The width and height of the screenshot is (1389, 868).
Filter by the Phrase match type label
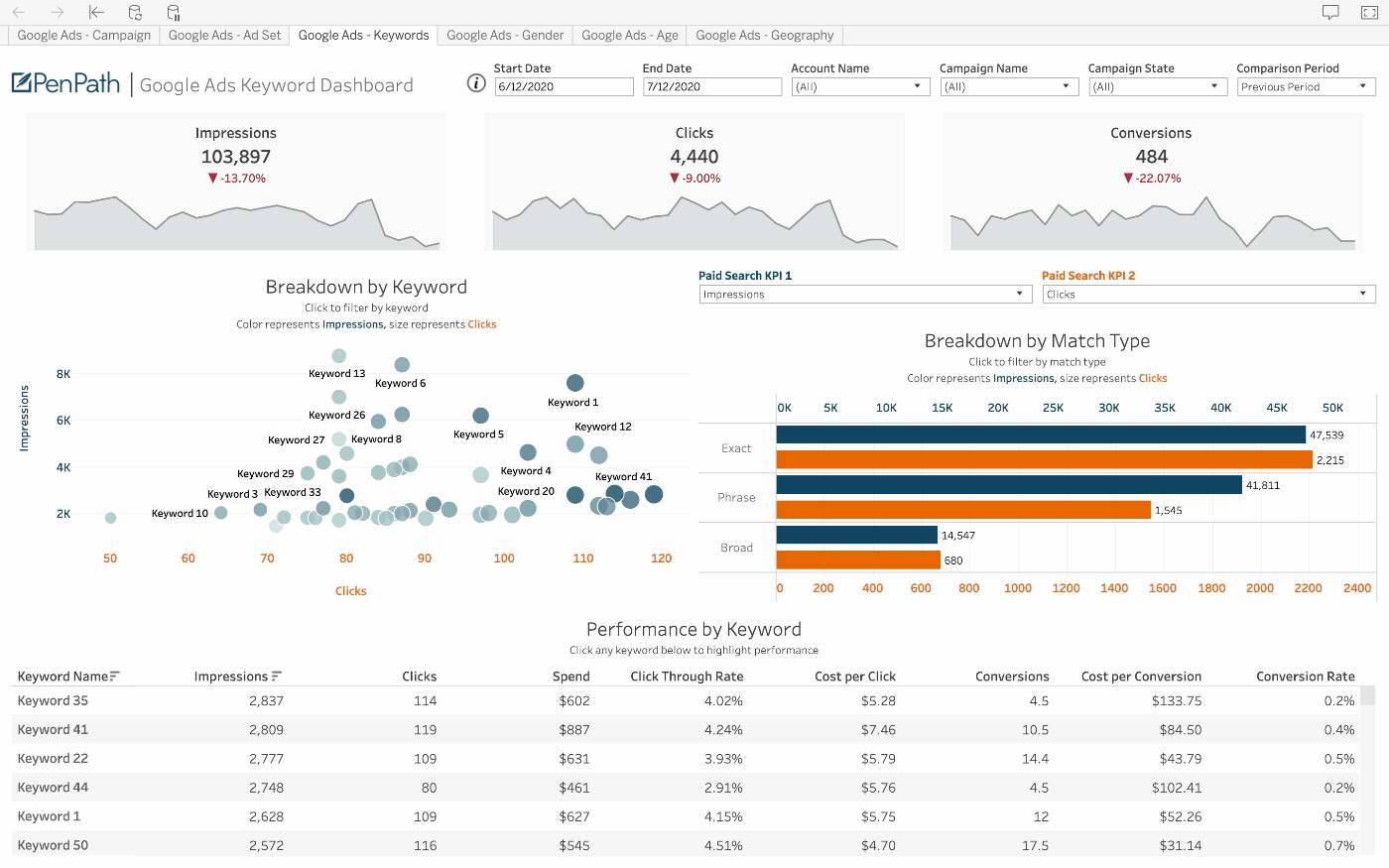click(x=736, y=498)
